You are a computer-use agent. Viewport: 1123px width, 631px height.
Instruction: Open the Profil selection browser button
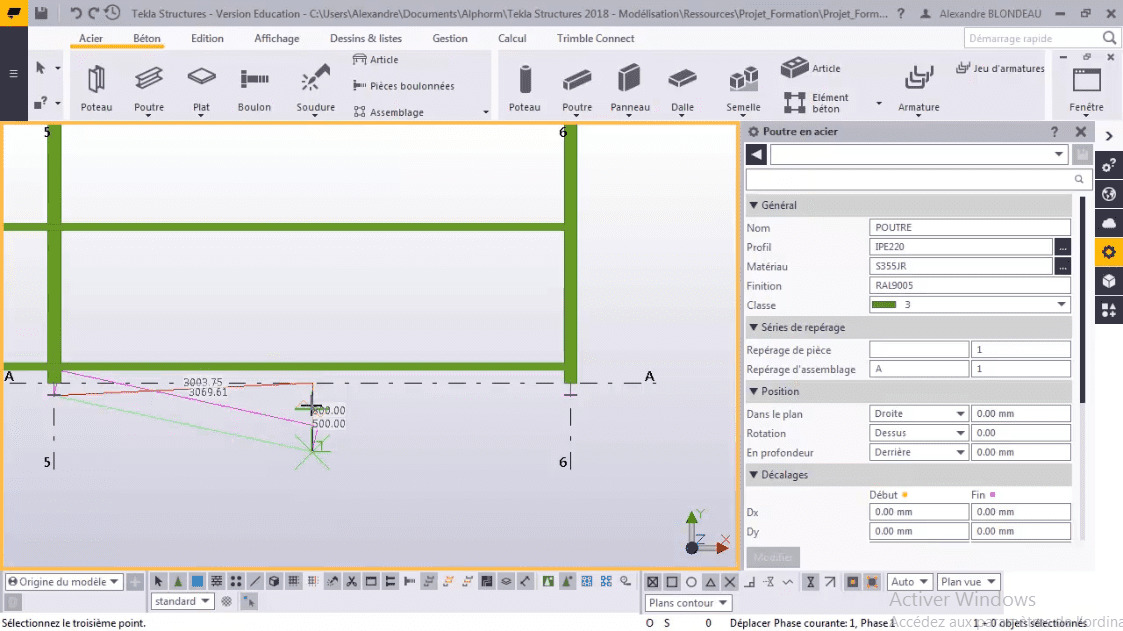coord(1062,246)
